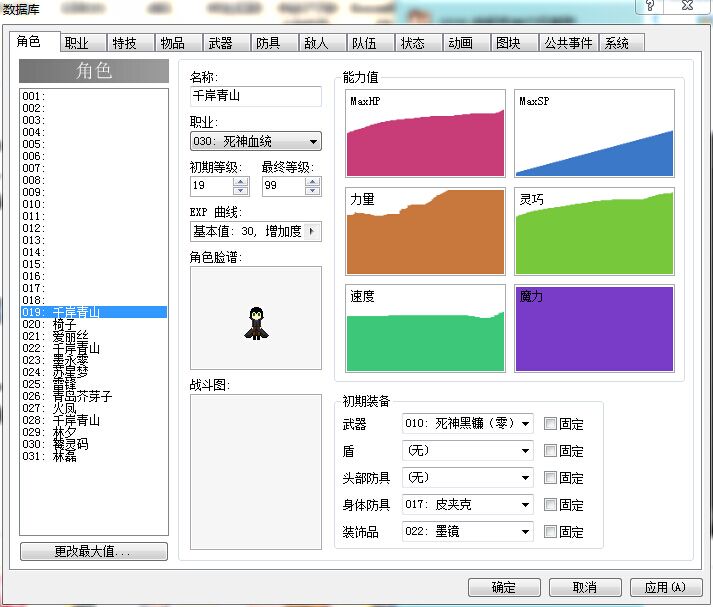Image resolution: width=713 pixels, height=607 pixels.
Task: Select empty character slot 001
Action: pyautogui.click(x=94, y=96)
